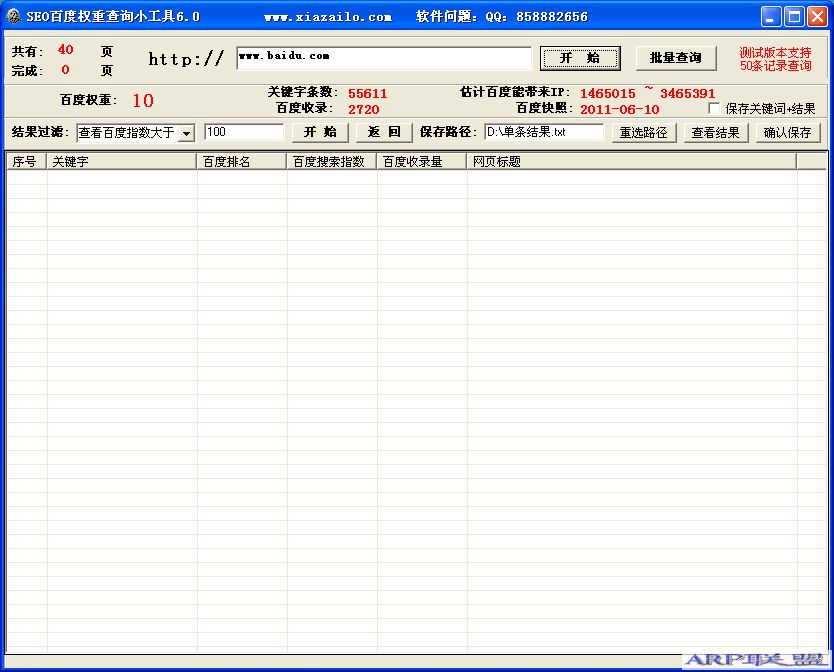Image resolution: width=834 pixels, height=672 pixels.
Task: Click the 开始 button in filter row
Action: click(x=320, y=131)
